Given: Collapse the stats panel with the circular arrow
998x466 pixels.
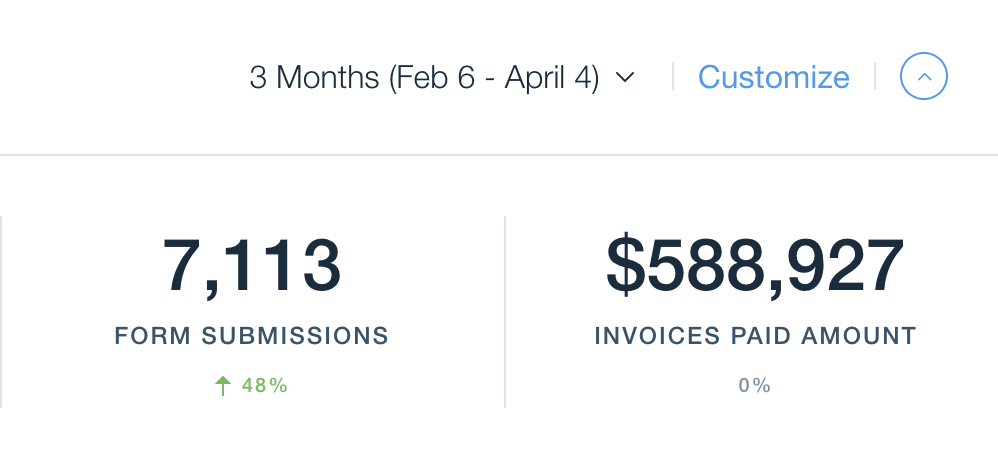Looking at the screenshot, I should [x=924, y=77].
